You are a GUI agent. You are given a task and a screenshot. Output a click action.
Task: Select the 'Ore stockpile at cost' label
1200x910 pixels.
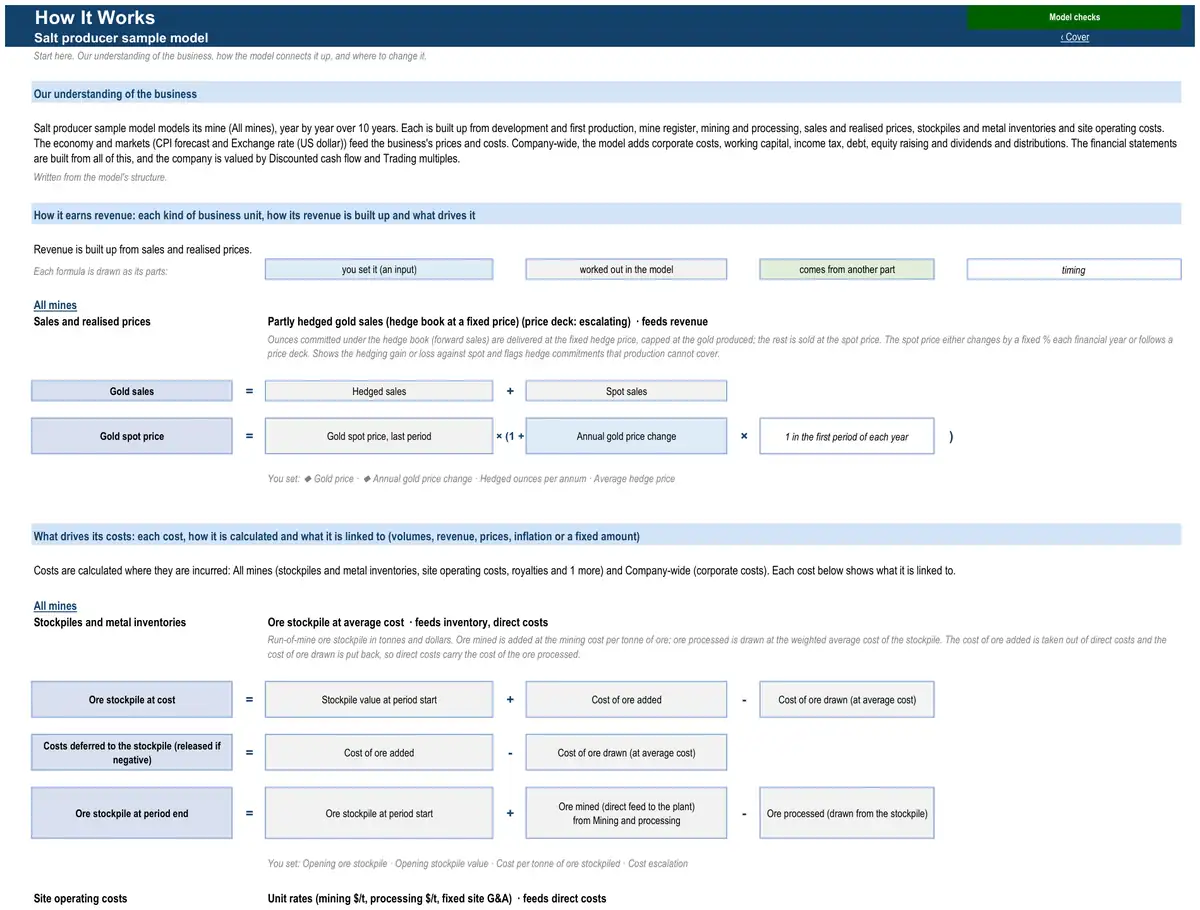pos(132,699)
